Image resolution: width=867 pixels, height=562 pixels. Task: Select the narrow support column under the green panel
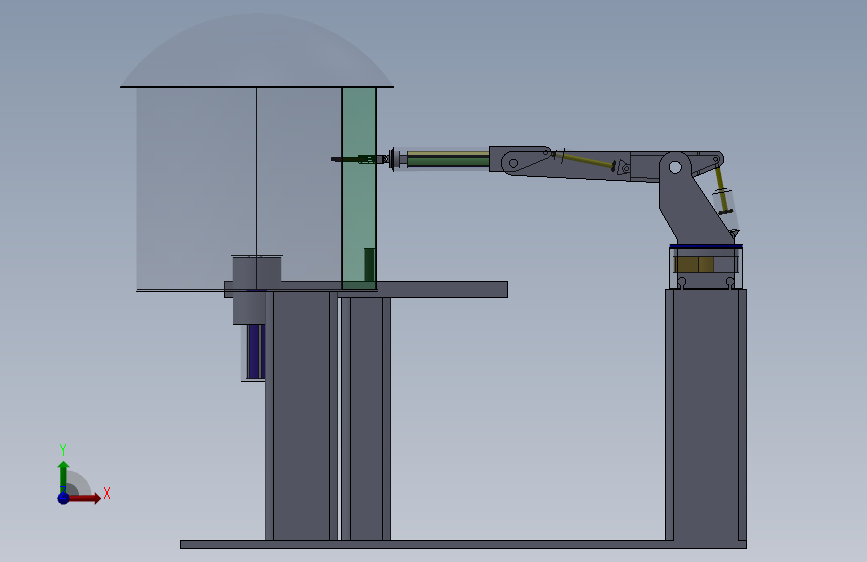366,419
